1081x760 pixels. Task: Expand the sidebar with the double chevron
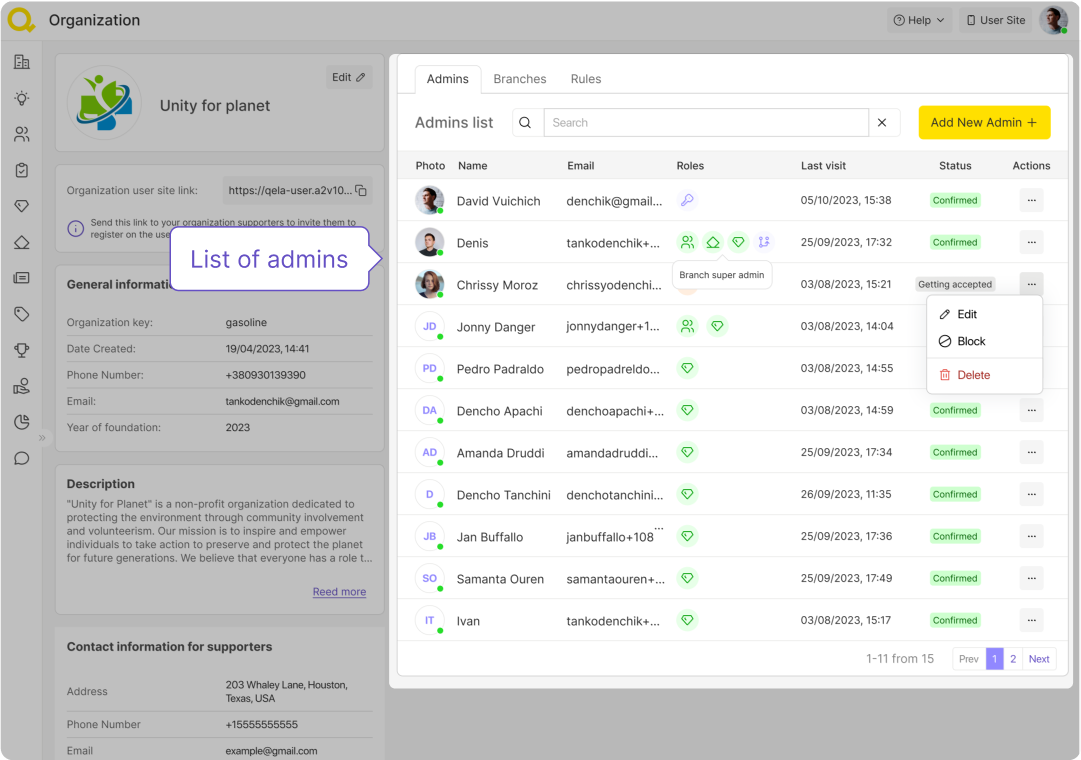coord(42,438)
